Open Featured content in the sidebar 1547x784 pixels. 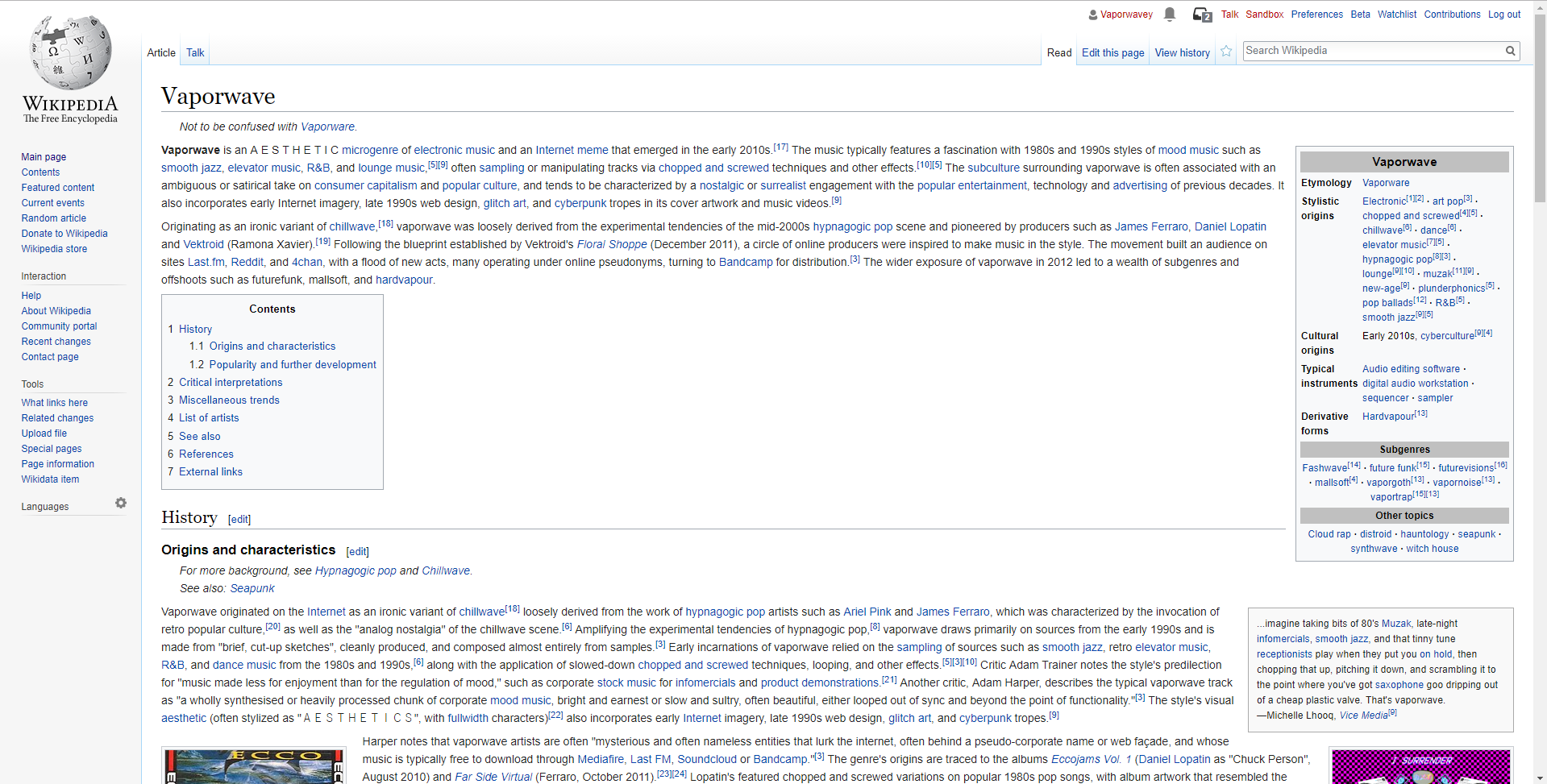(x=58, y=188)
